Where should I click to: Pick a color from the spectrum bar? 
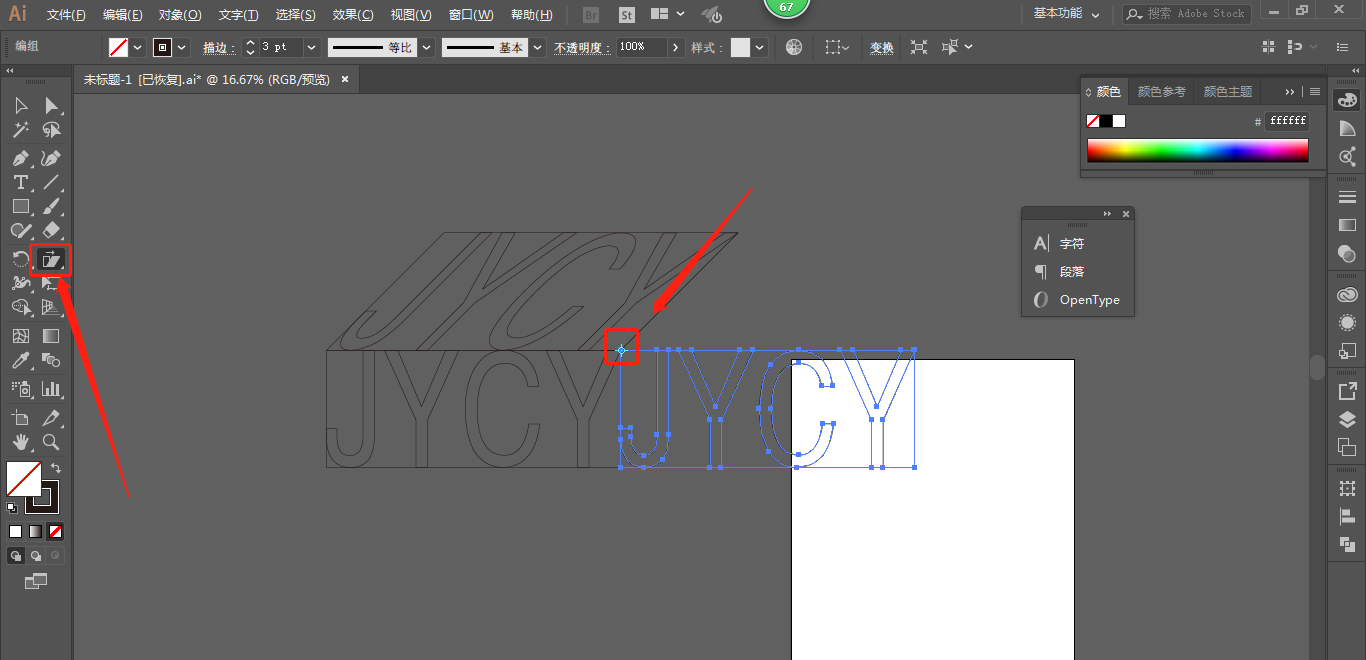tap(1197, 150)
